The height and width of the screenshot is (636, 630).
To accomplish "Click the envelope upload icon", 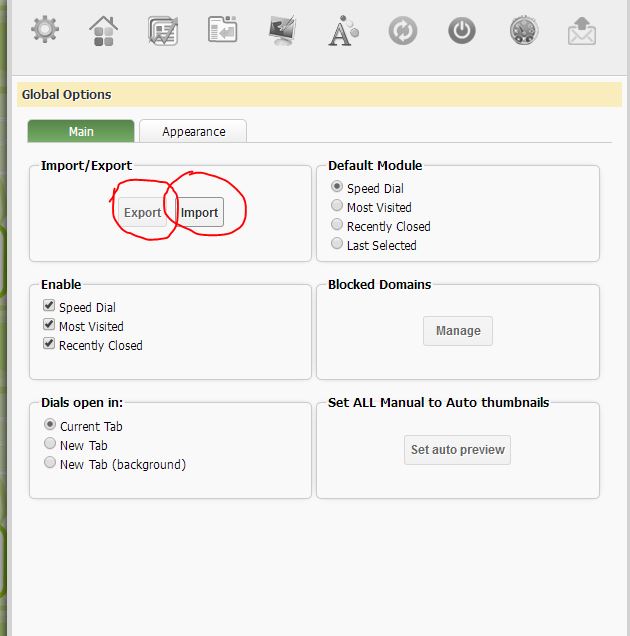I will click(582, 31).
